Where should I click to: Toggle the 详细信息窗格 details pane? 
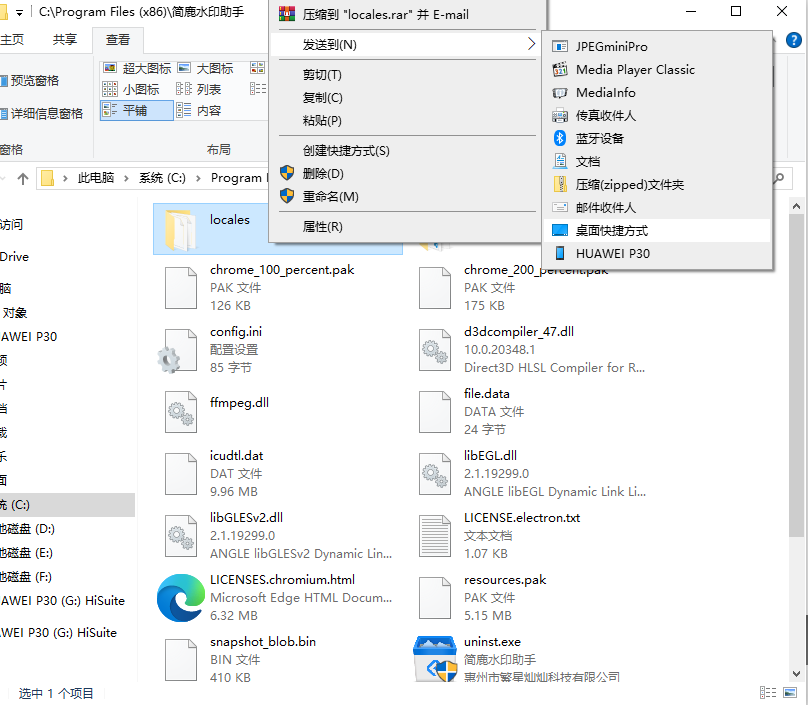point(45,113)
